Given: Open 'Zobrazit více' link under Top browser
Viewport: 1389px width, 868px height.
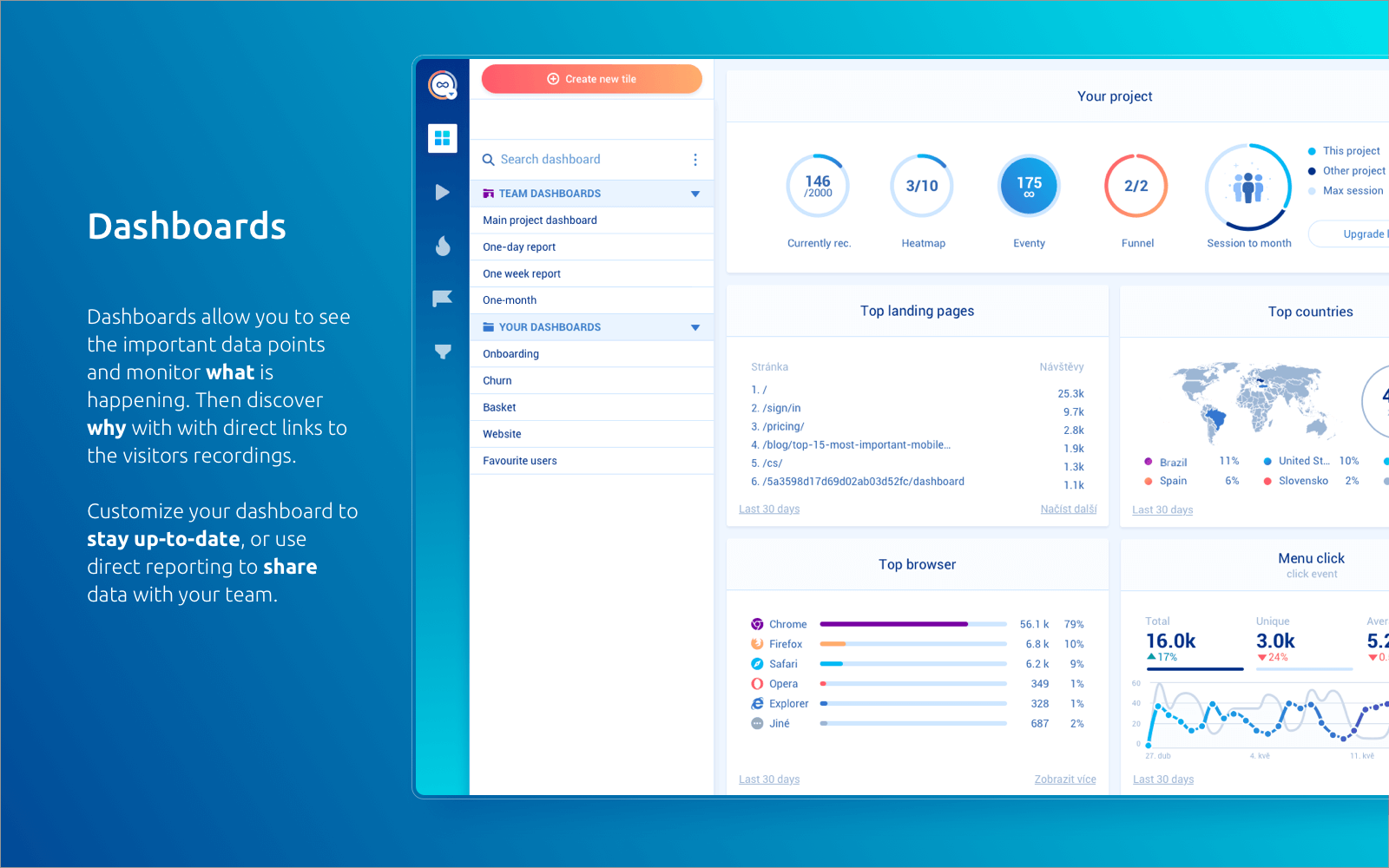Looking at the screenshot, I should coord(1065,779).
